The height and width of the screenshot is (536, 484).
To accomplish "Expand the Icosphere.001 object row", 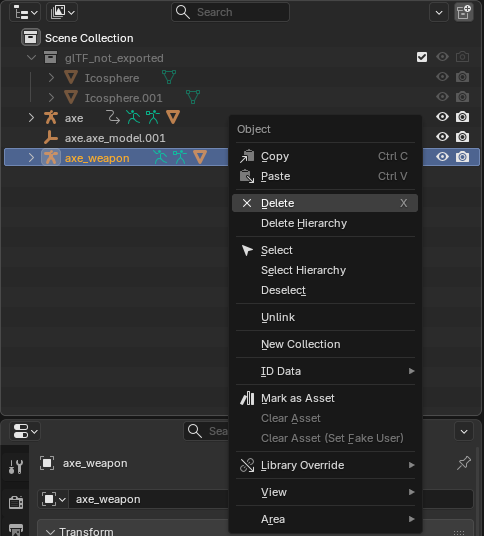I will (x=51, y=98).
